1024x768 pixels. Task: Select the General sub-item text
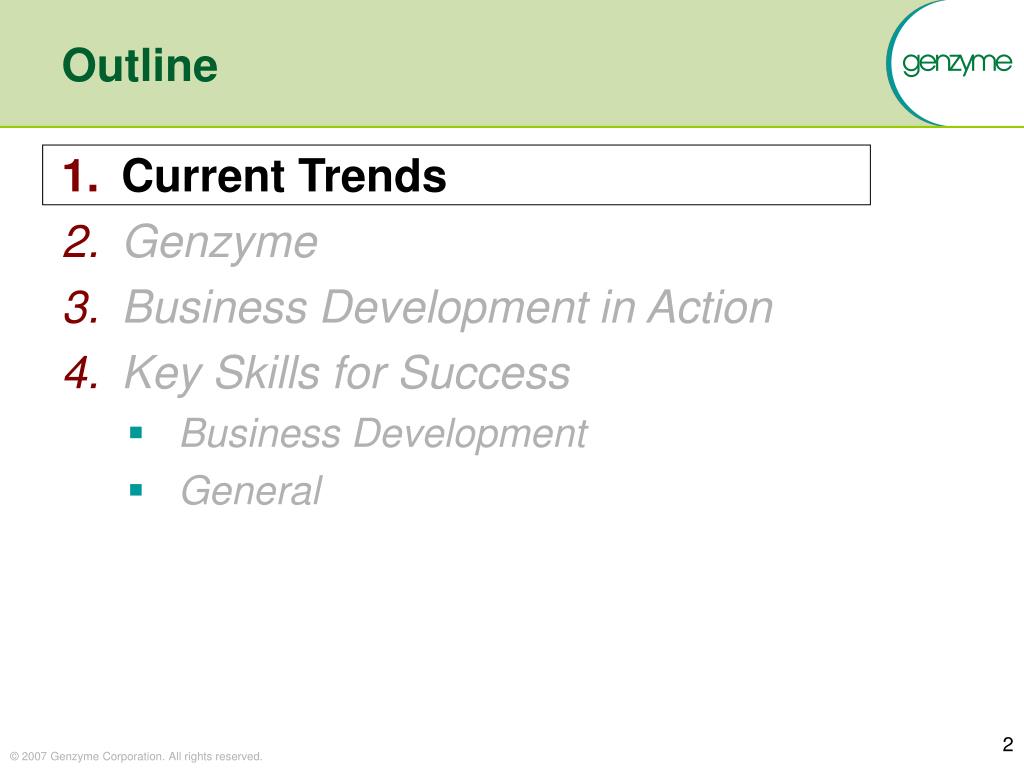pyautogui.click(x=251, y=491)
